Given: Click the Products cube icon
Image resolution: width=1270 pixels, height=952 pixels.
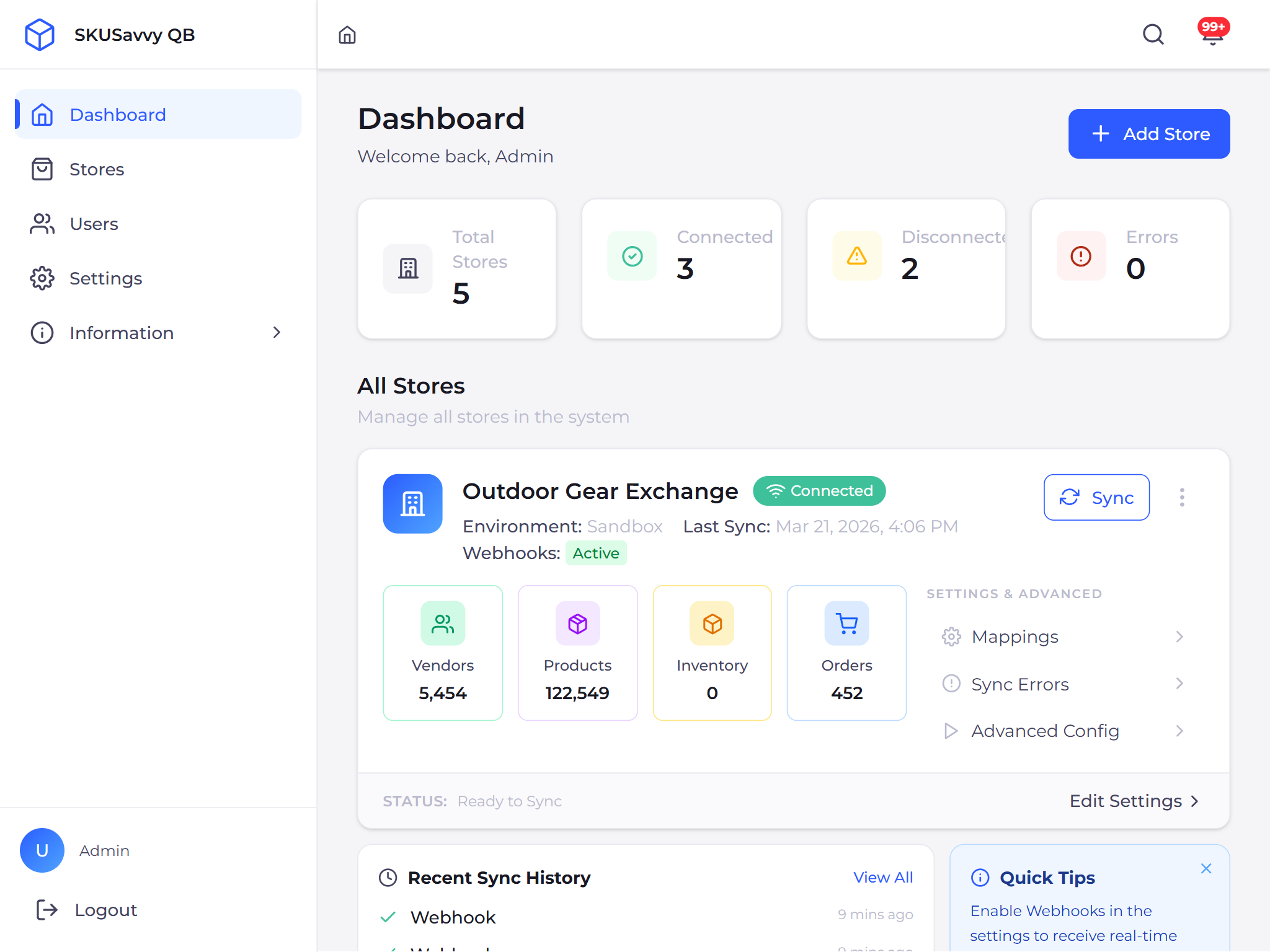Looking at the screenshot, I should (x=577, y=624).
